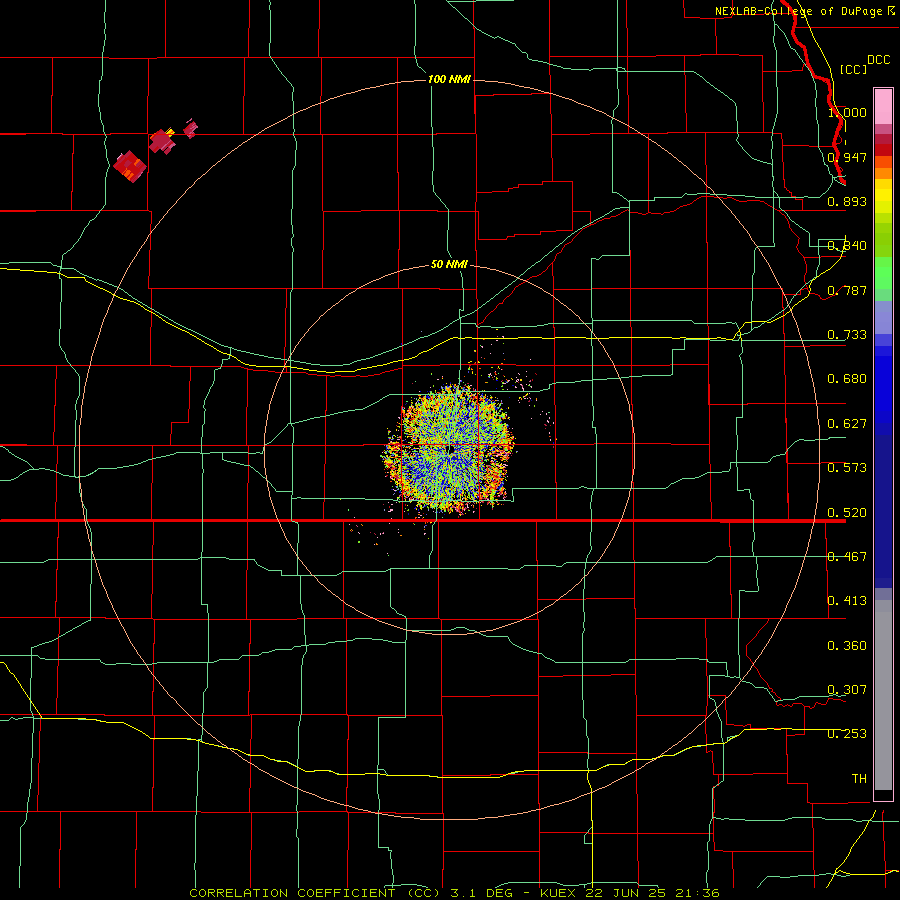Click the 50 NMI range ring label
The image size is (900, 900).
click(449, 264)
